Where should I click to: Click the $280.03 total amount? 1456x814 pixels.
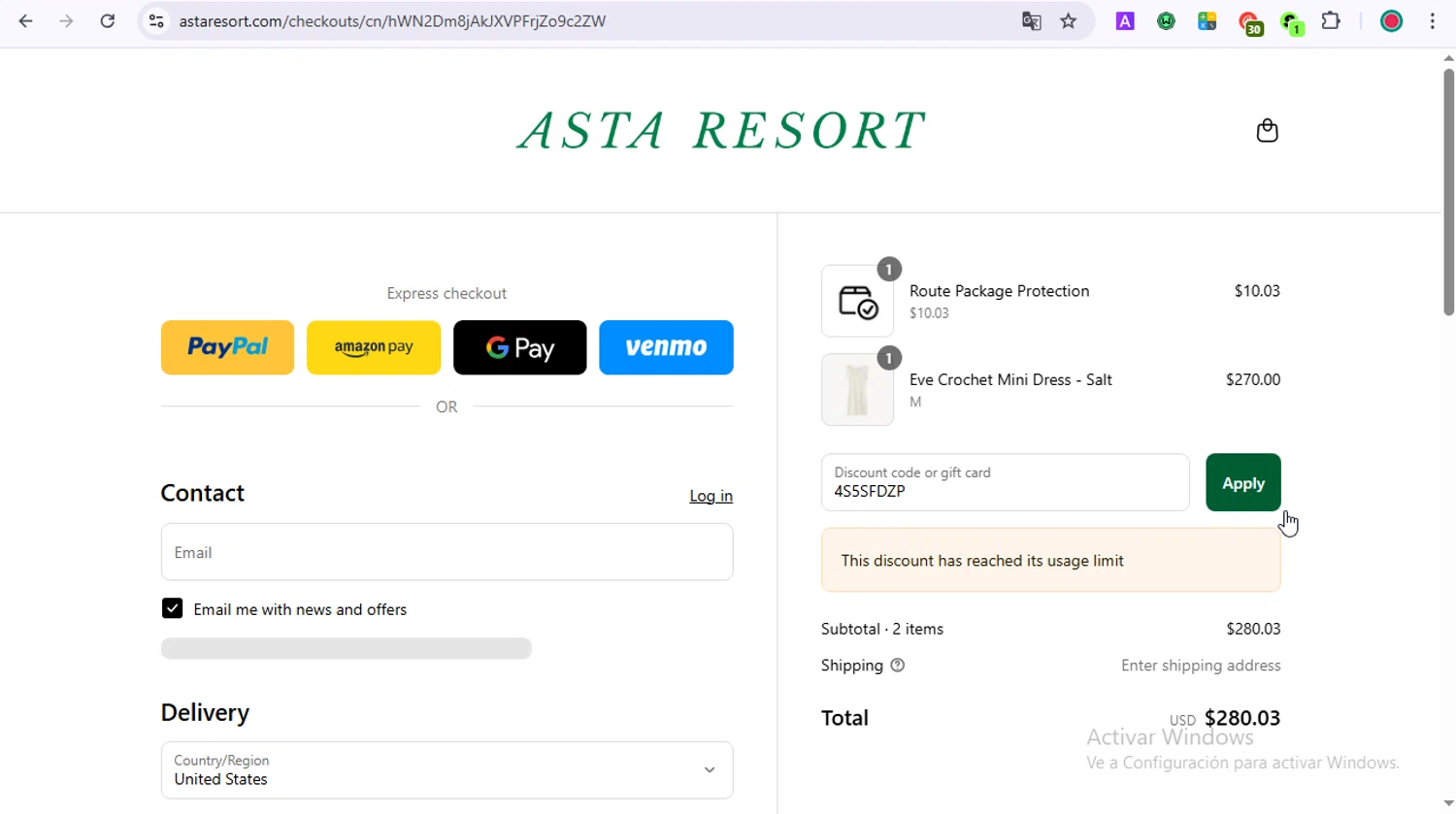(1241, 718)
